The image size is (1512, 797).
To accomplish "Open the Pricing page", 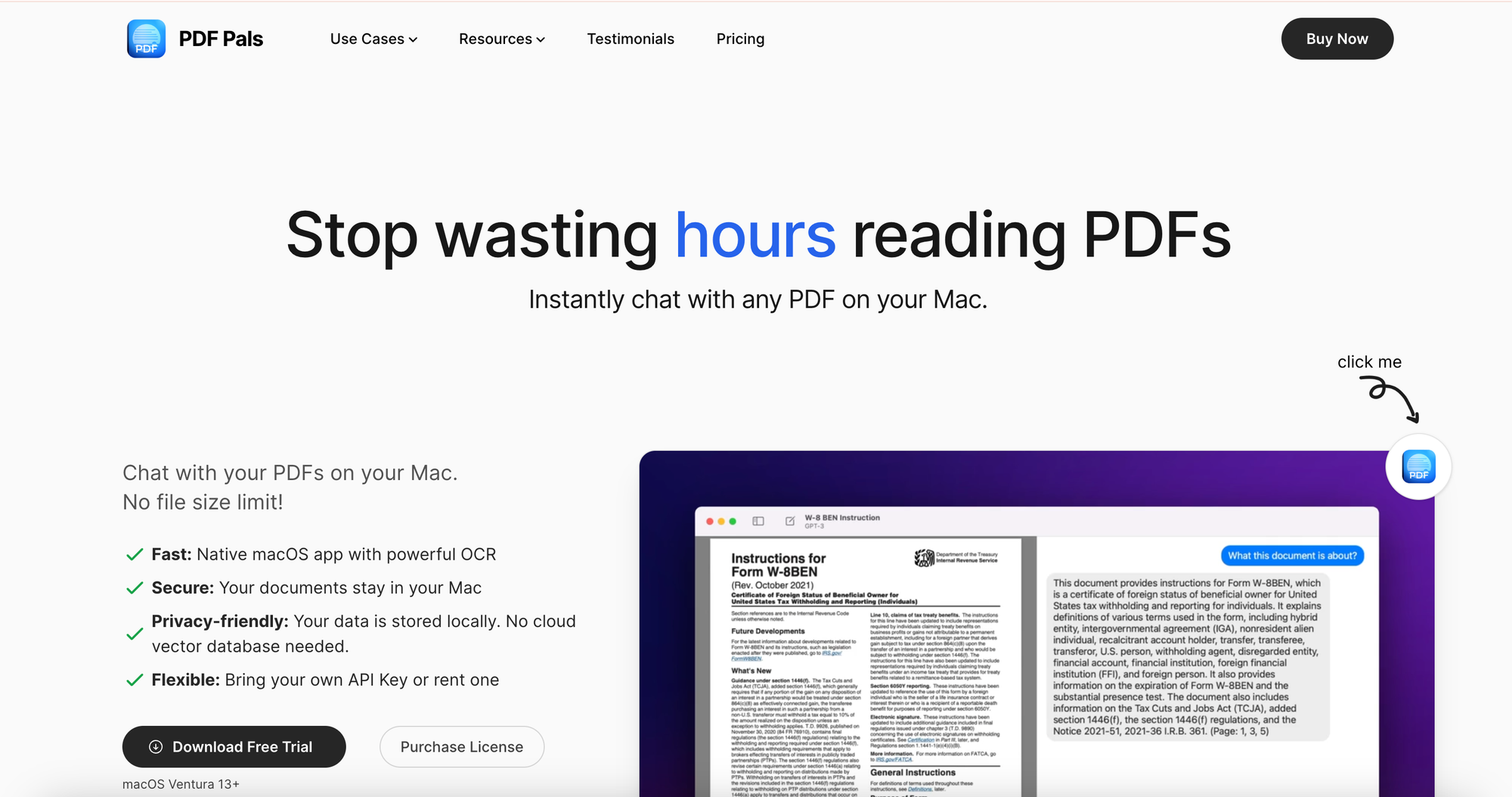I will point(740,39).
